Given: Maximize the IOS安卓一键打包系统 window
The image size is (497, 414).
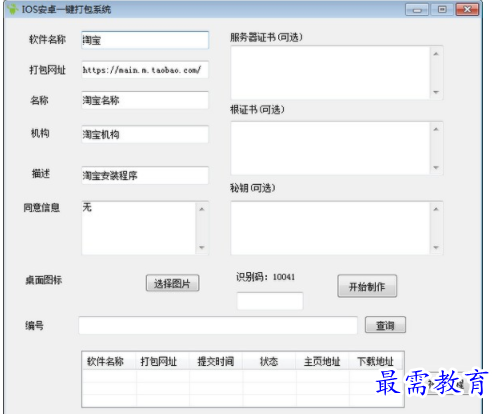Looking at the screenshot, I should 442,10.
